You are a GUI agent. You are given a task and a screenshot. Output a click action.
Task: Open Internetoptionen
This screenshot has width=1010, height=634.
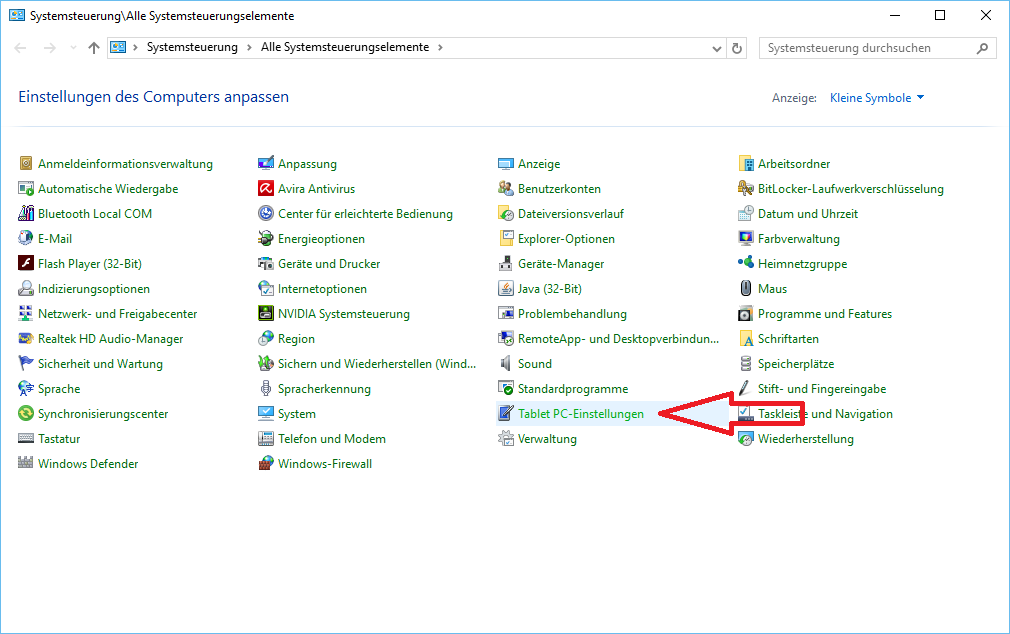[322, 289]
